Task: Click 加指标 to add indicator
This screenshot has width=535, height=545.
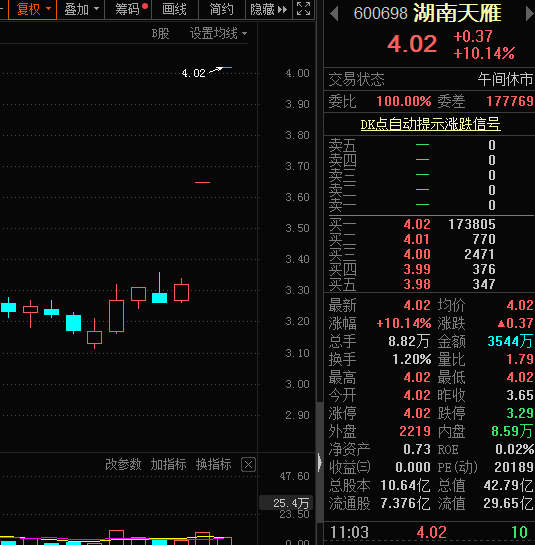Action: coord(168,464)
